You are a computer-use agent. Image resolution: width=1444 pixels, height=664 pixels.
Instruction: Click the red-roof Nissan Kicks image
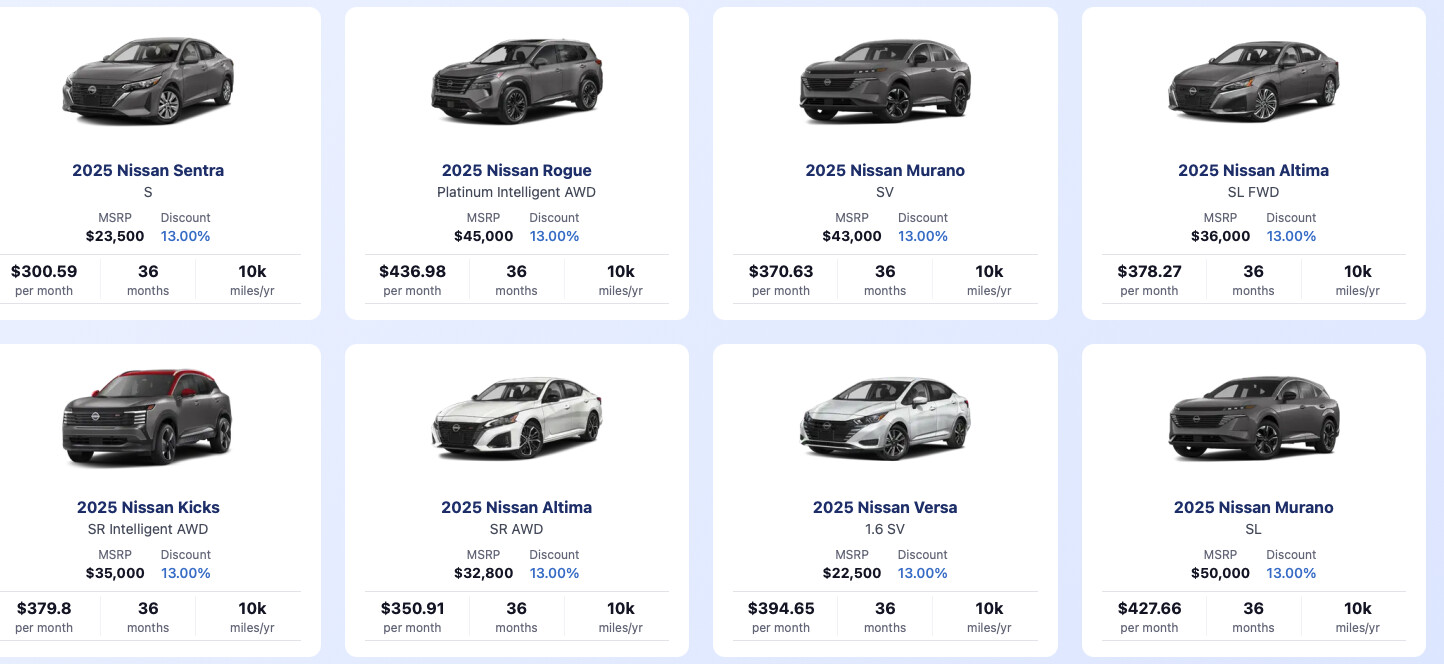148,418
